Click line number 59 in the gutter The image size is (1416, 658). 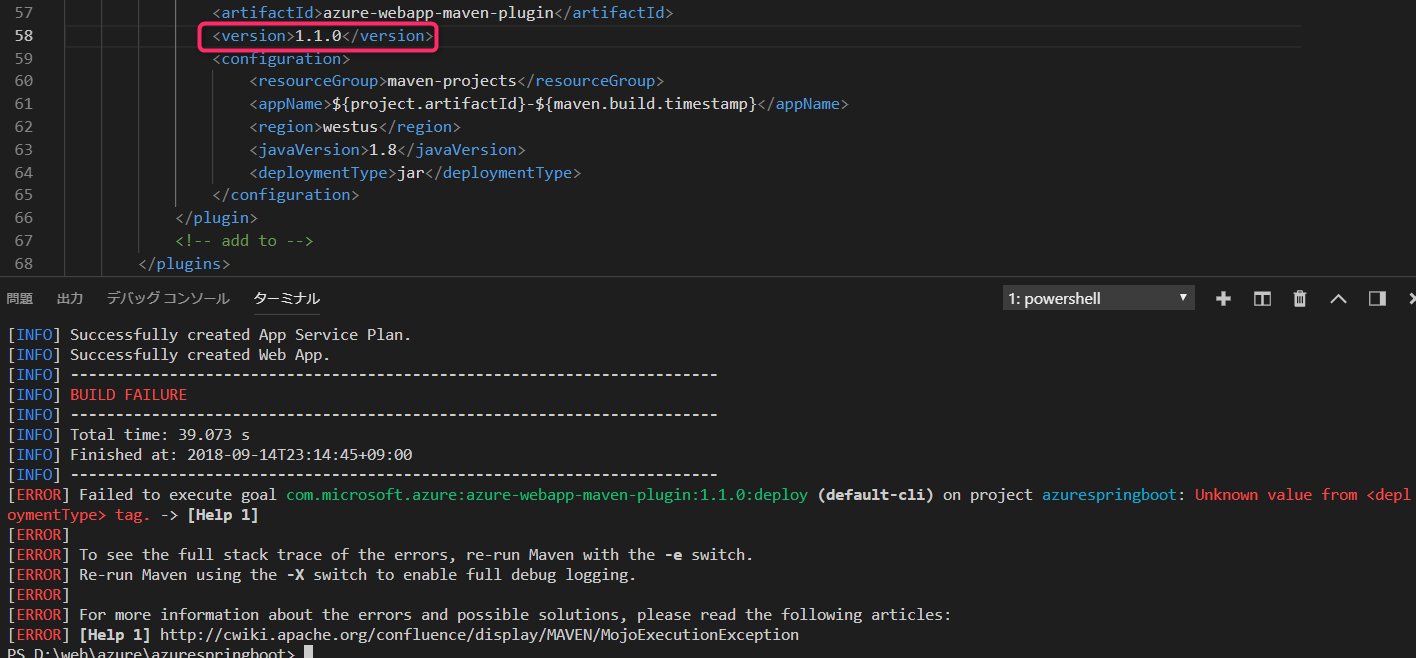pyautogui.click(x=24, y=59)
